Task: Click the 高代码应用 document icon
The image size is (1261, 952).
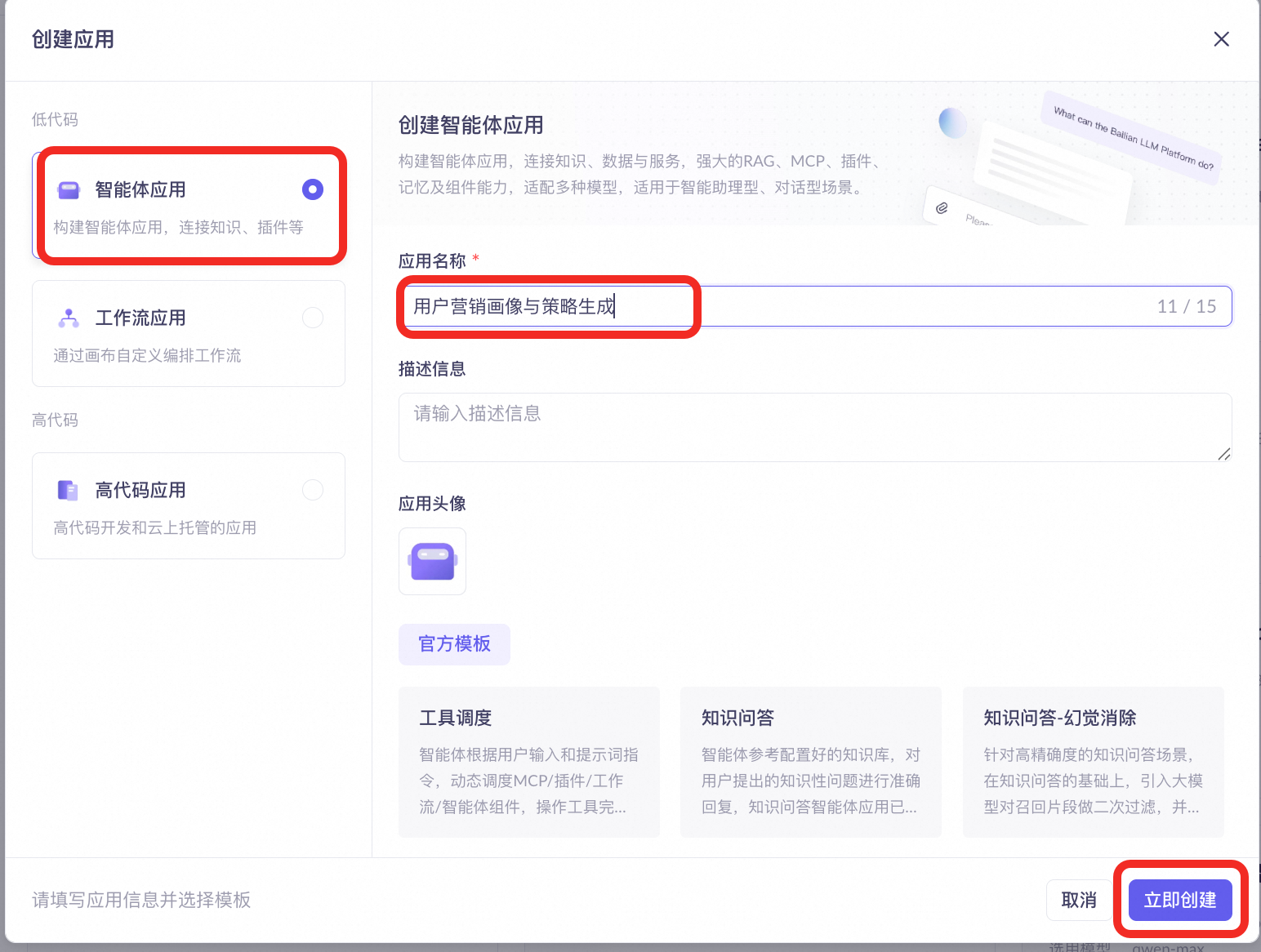Action: (x=68, y=490)
